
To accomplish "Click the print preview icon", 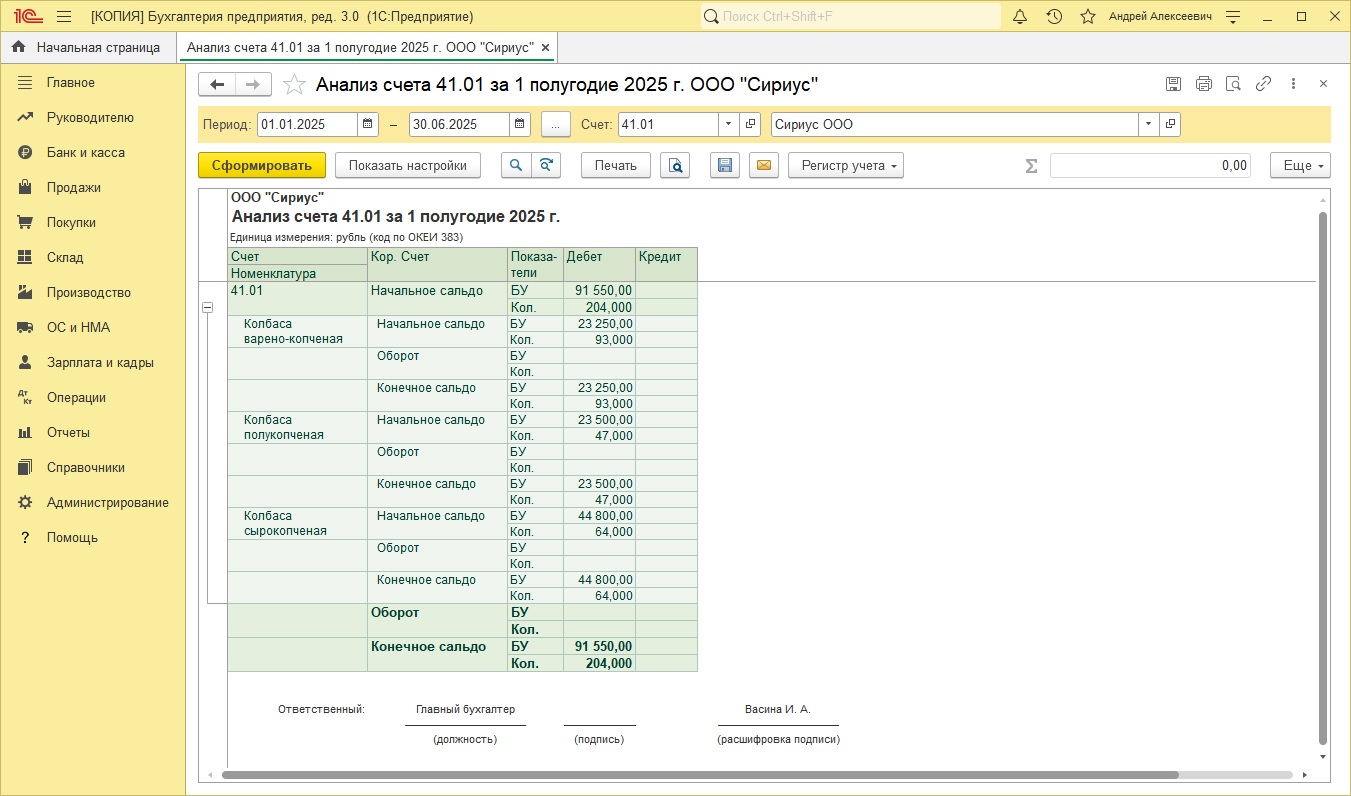I will pyautogui.click(x=675, y=166).
